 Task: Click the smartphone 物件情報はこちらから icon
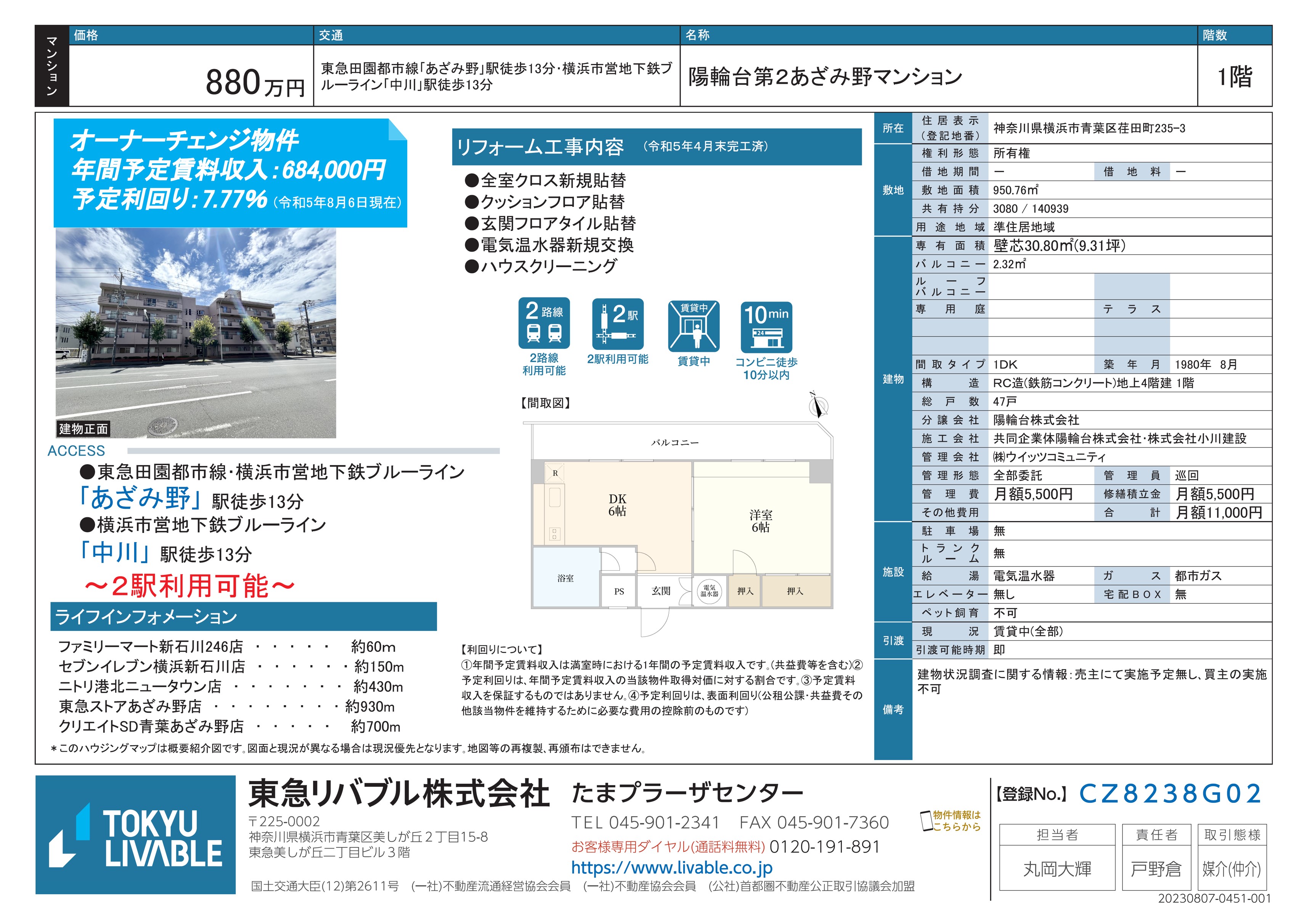tap(926, 820)
